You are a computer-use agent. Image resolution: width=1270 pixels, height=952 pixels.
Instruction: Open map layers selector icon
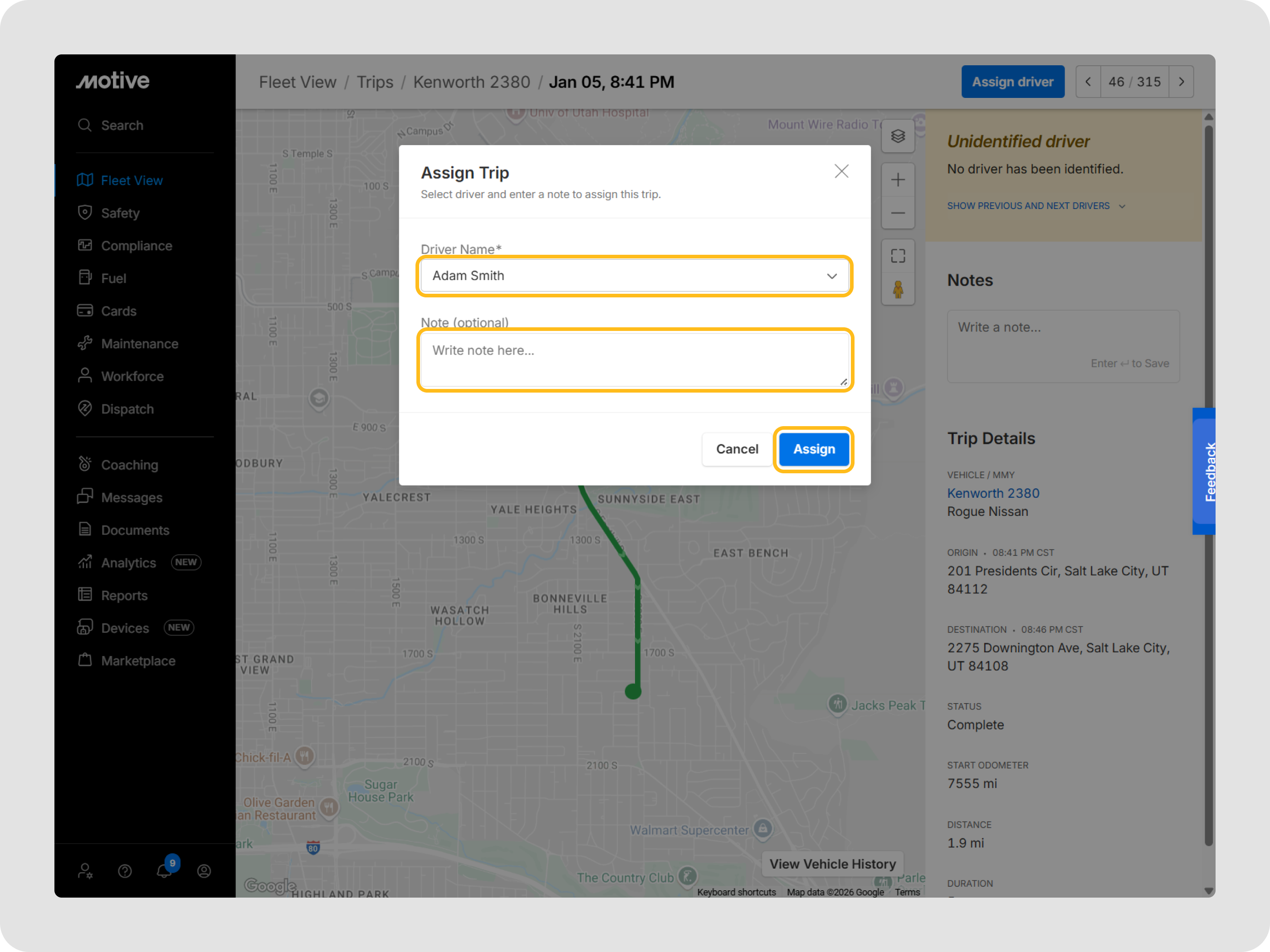click(x=898, y=136)
